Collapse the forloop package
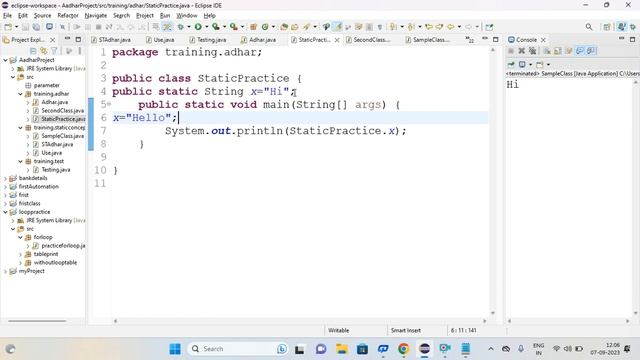 pyautogui.click(x=20, y=237)
